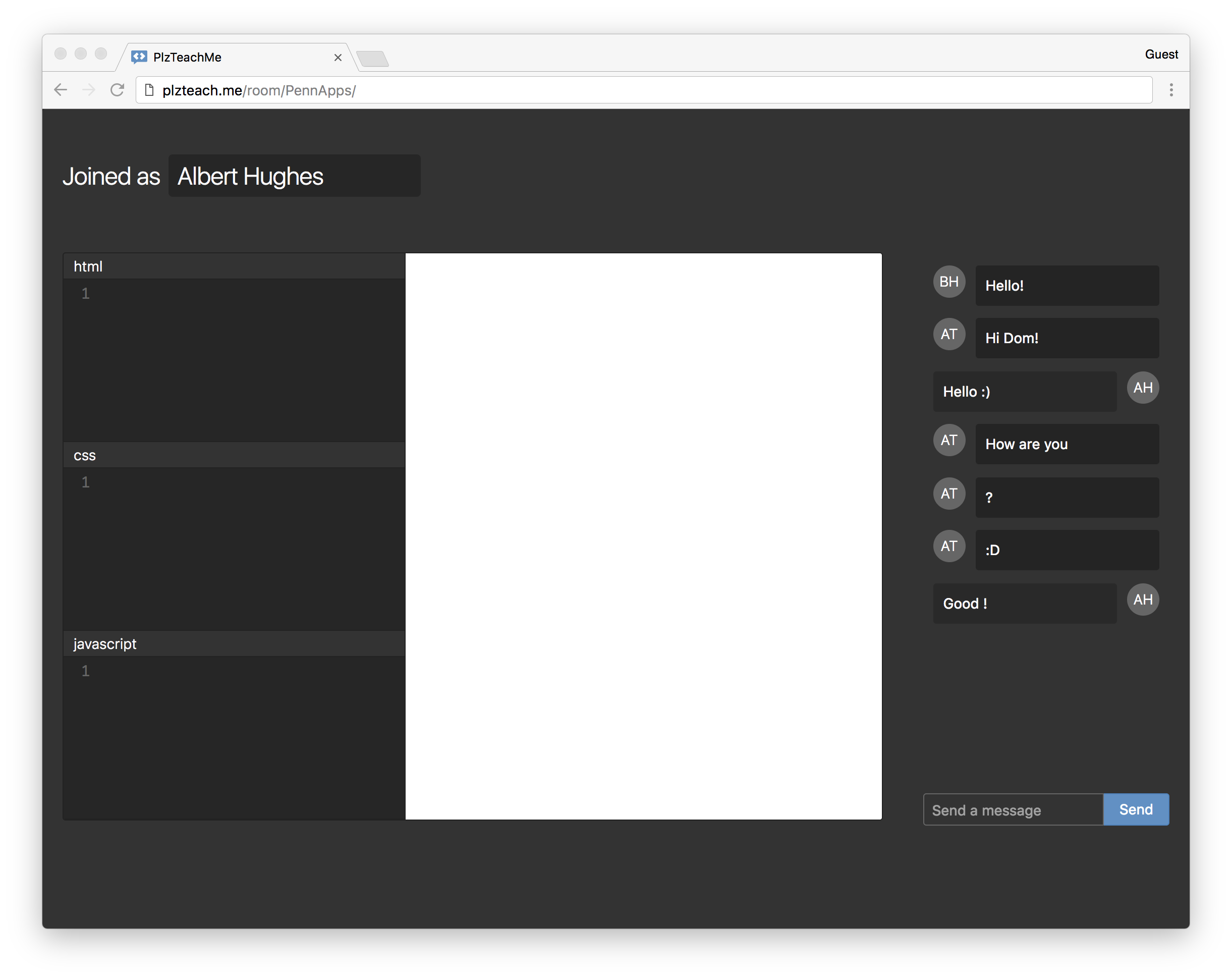The height and width of the screenshot is (979, 1232).
Task: Click into the css editor area
Action: click(246, 543)
